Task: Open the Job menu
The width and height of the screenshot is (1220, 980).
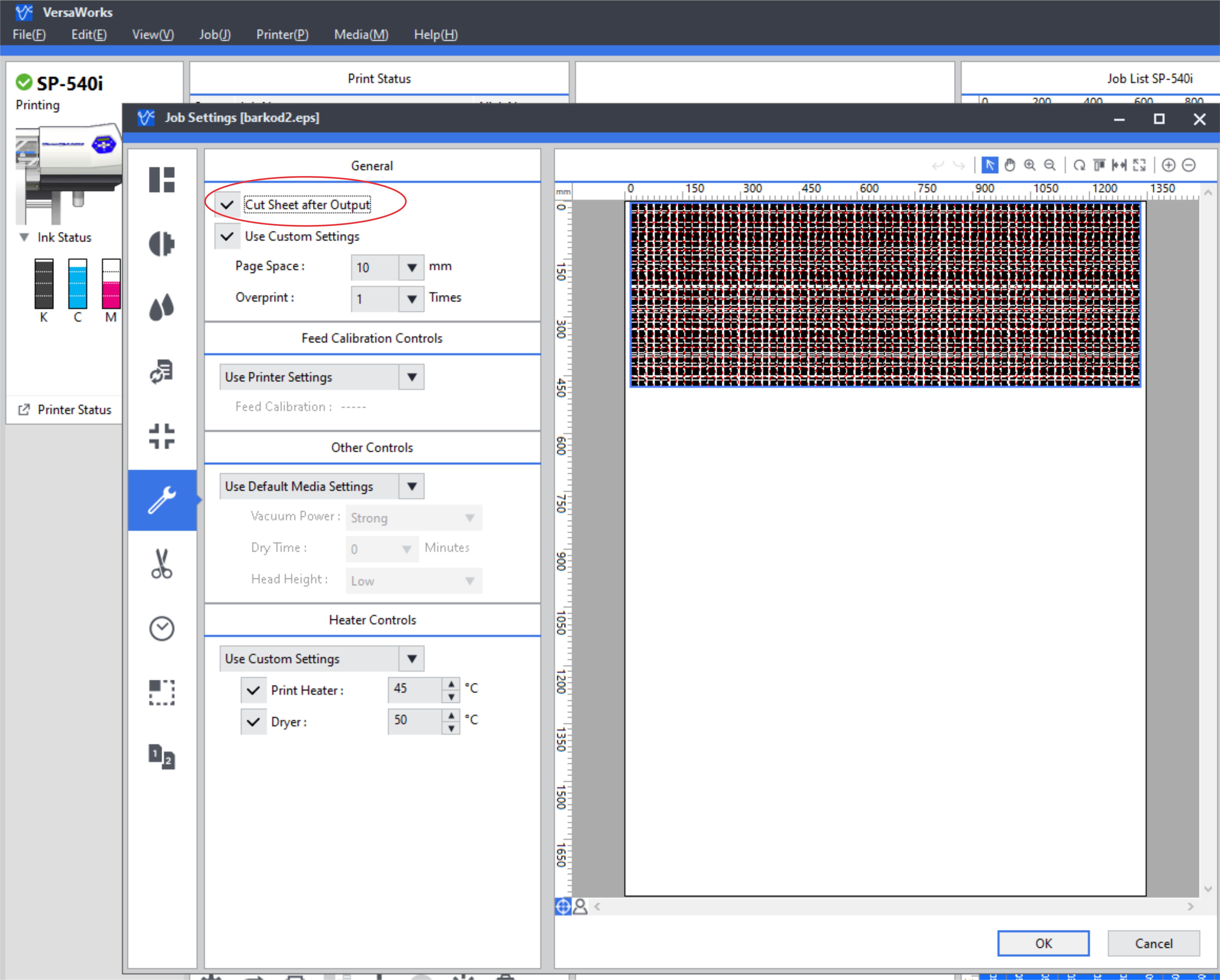Action: (x=214, y=35)
